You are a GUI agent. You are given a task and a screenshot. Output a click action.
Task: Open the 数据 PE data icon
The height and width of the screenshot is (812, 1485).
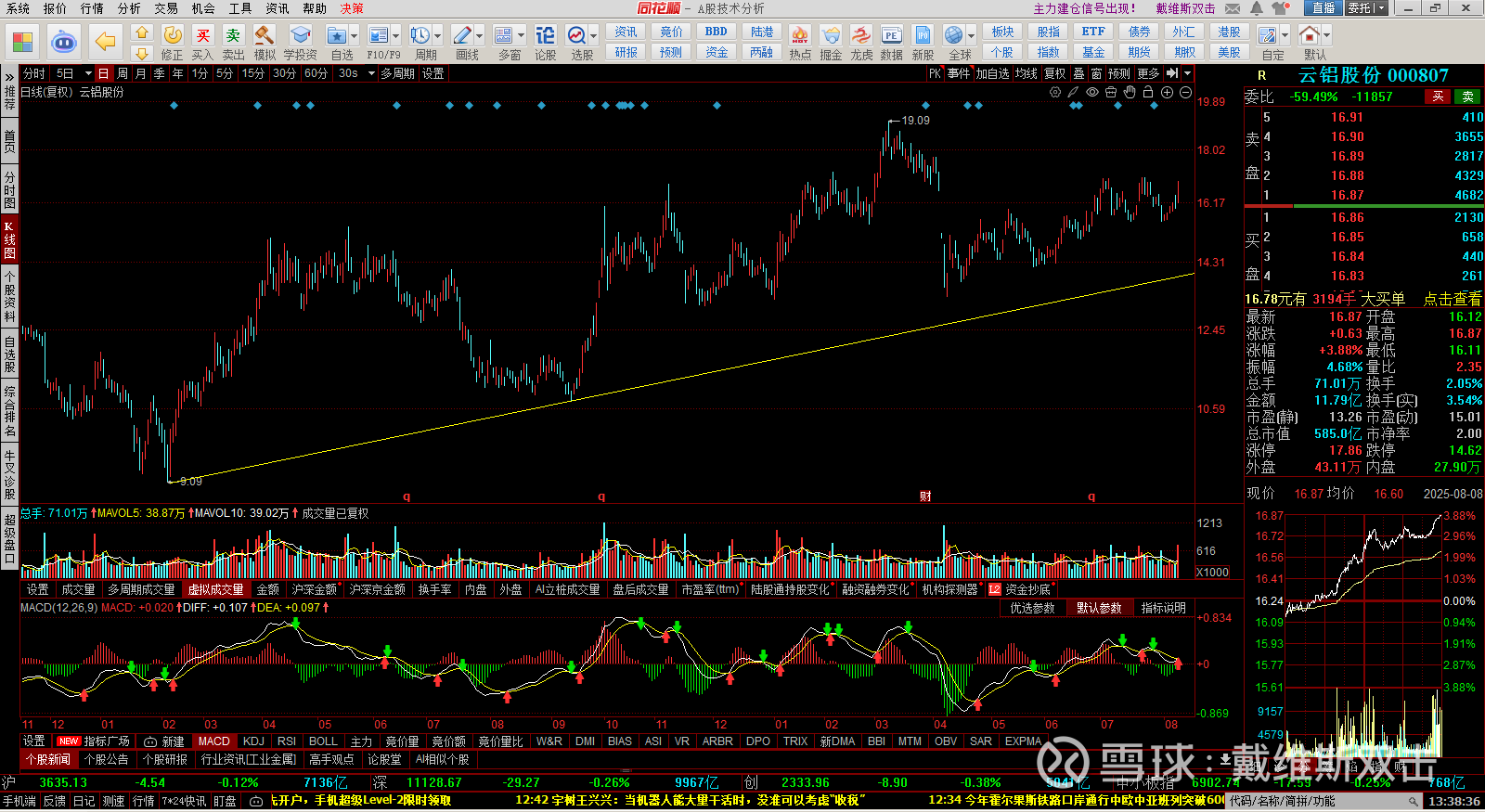(891, 43)
